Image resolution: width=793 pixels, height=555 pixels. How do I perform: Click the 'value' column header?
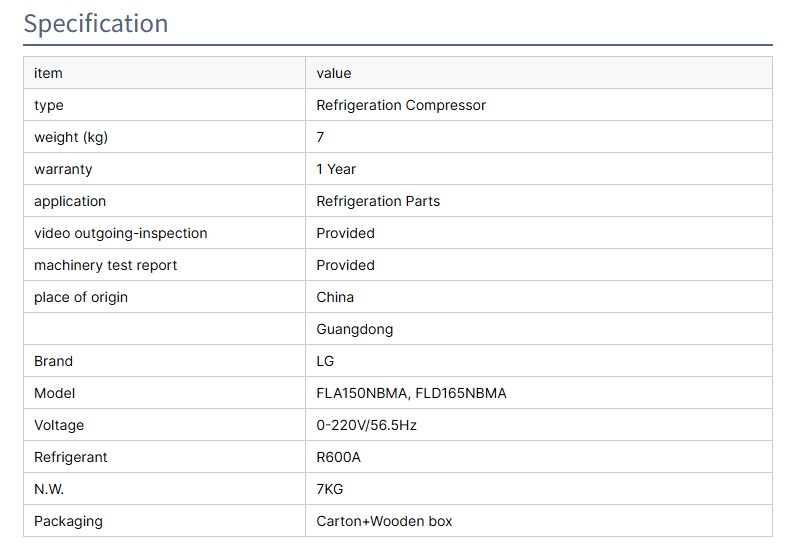(334, 73)
